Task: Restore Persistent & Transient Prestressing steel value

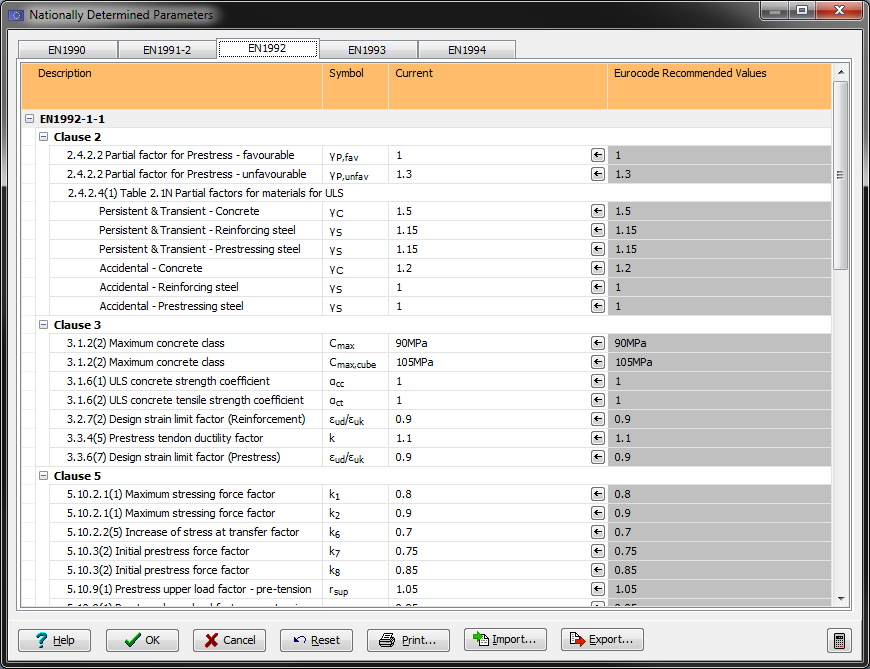Action: point(598,249)
